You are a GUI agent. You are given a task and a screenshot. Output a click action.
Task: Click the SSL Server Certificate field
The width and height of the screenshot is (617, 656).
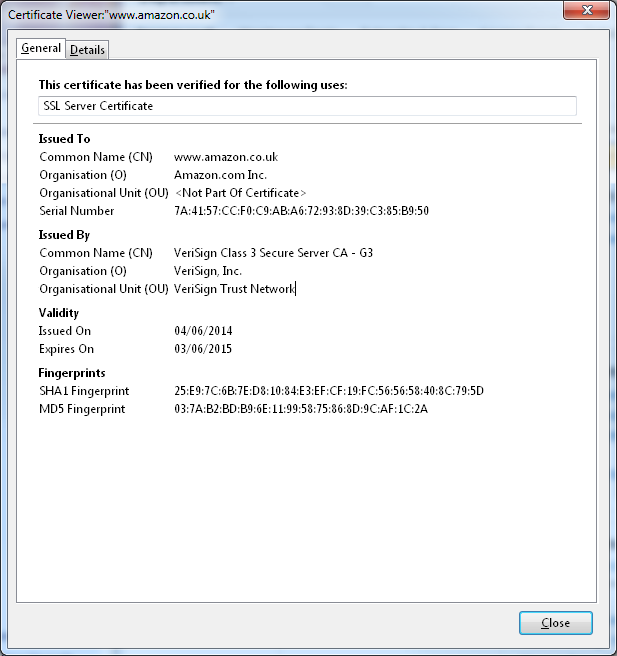pyautogui.click(x=307, y=106)
